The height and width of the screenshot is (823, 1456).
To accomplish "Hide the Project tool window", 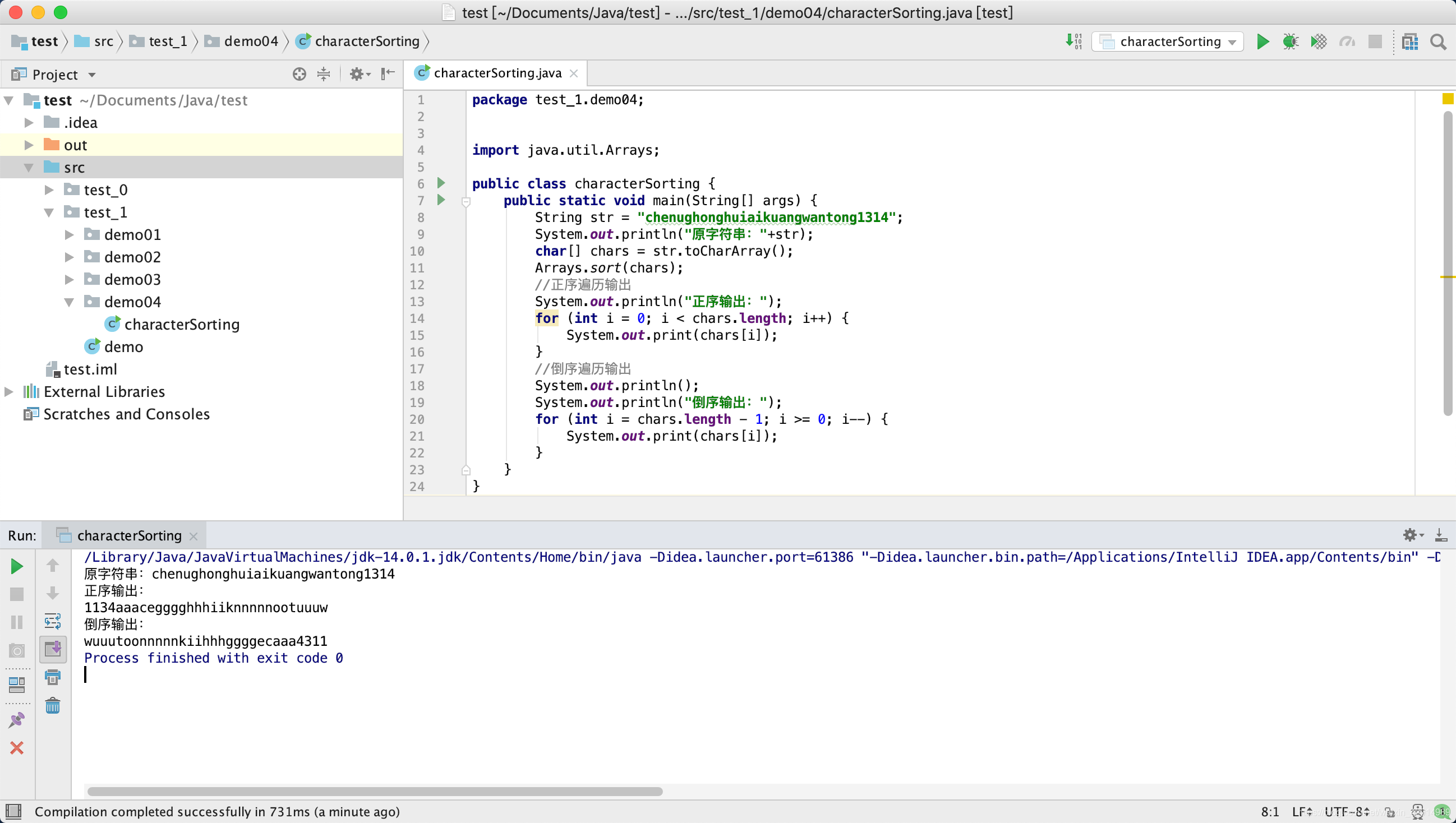I will pyautogui.click(x=388, y=74).
